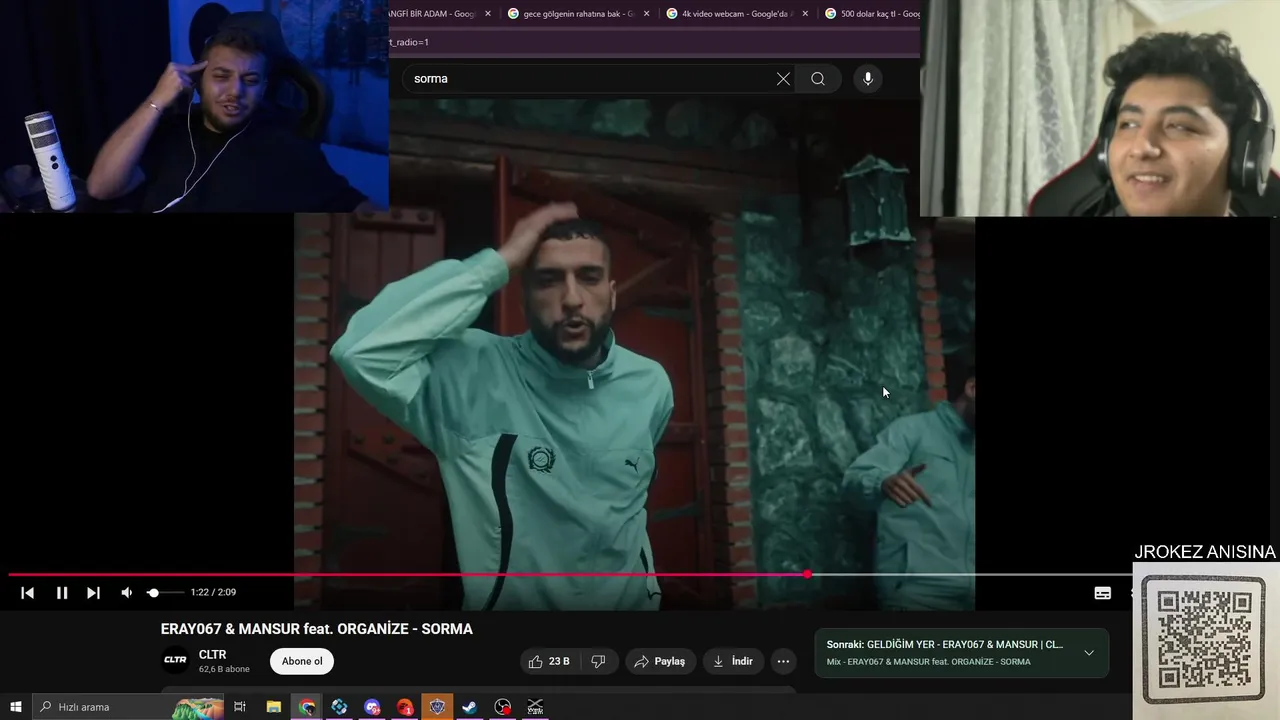Dislike the video with thumbs-down

pos(598,661)
